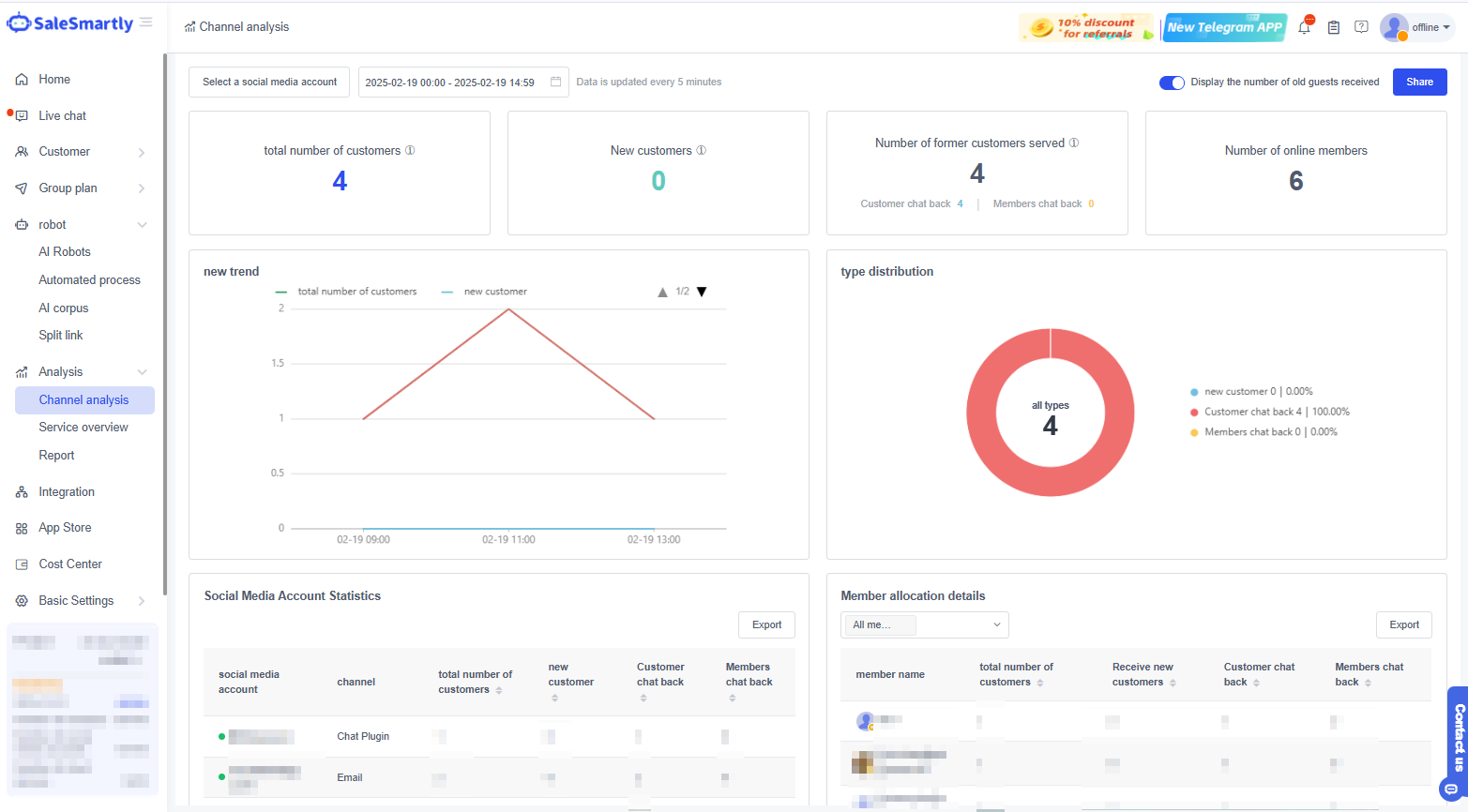Toggle total number of customers legend series
1468x812 pixels.
[x=347, y=292]
